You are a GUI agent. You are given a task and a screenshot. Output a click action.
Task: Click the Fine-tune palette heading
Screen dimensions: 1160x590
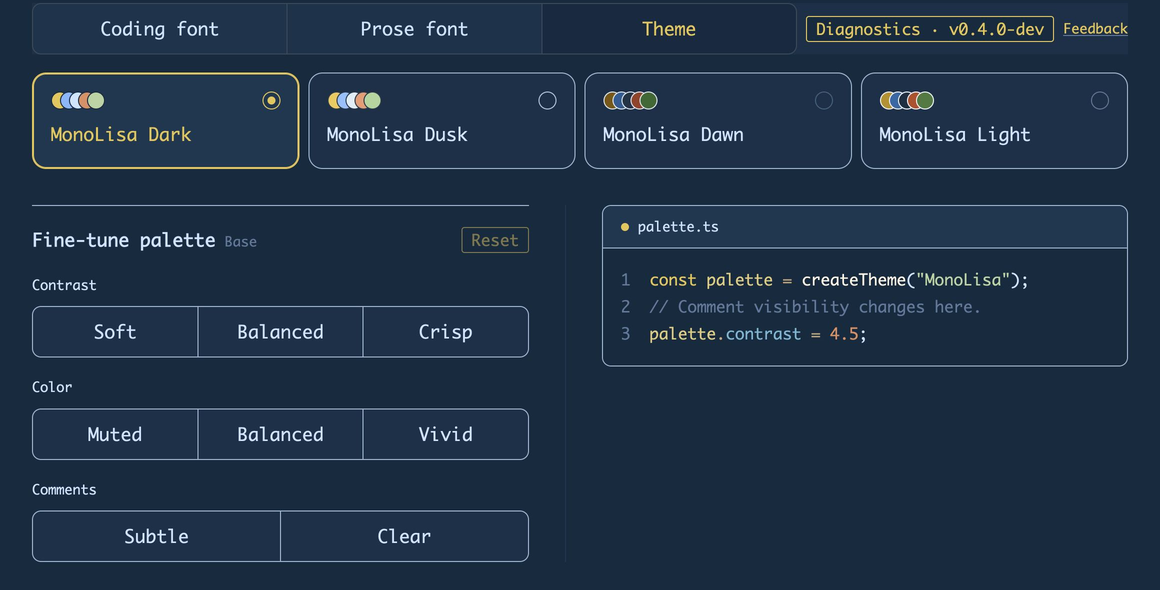coord(124,240)
